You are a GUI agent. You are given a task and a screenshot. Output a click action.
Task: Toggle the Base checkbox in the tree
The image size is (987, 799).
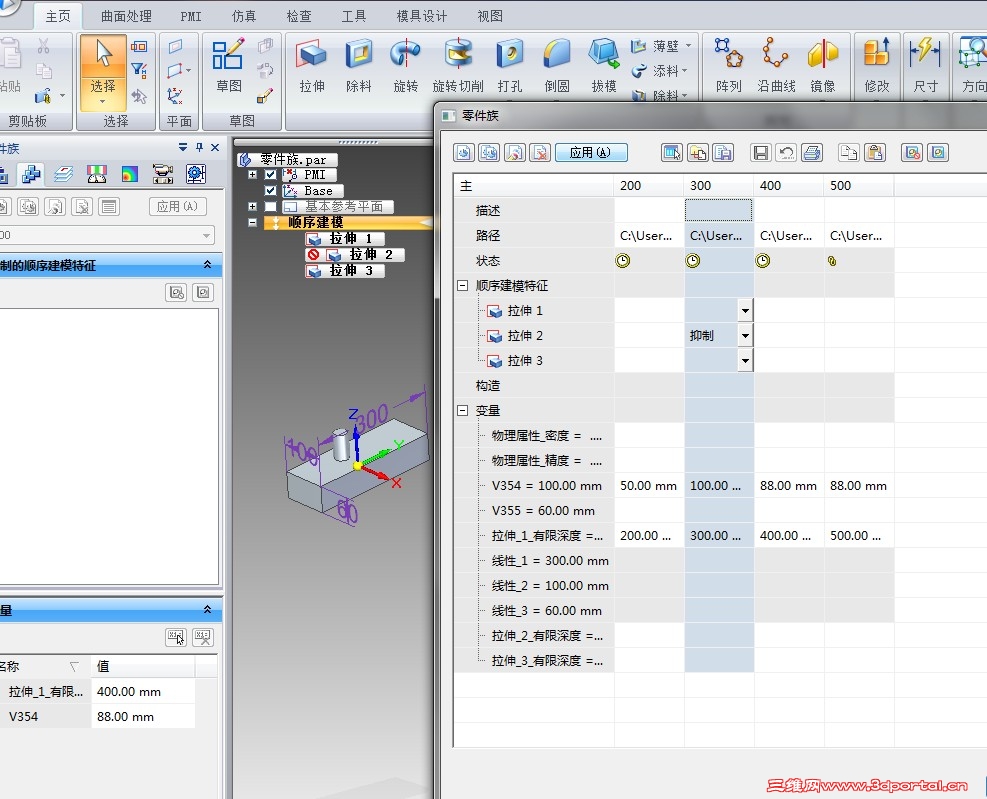click(271, 190)
